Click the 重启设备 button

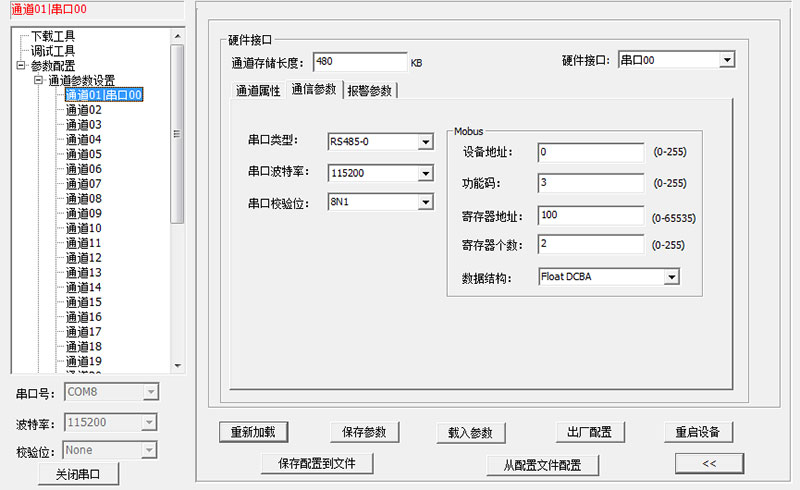698,432
